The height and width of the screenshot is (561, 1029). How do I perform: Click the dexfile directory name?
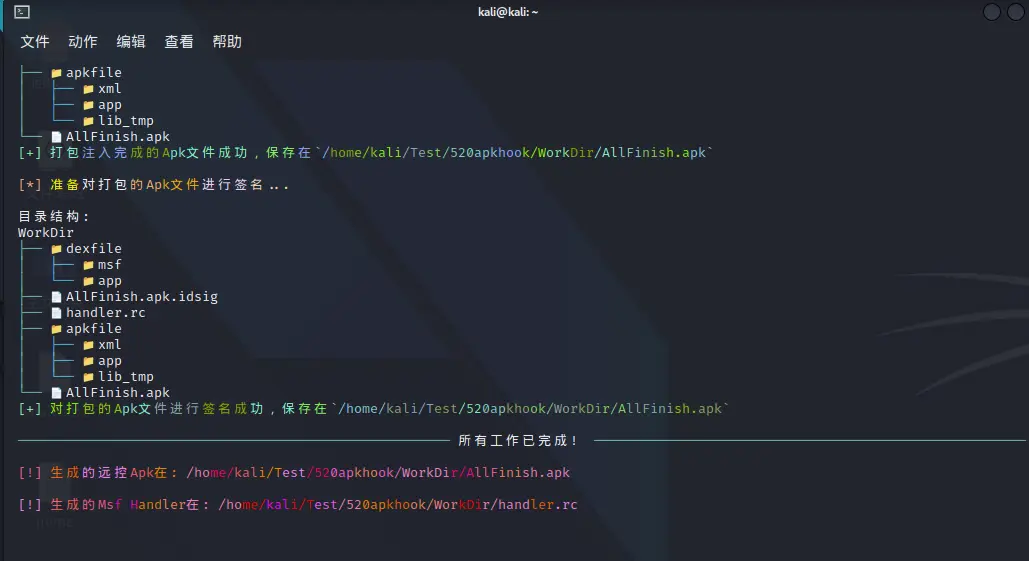(x=94, y=249)
